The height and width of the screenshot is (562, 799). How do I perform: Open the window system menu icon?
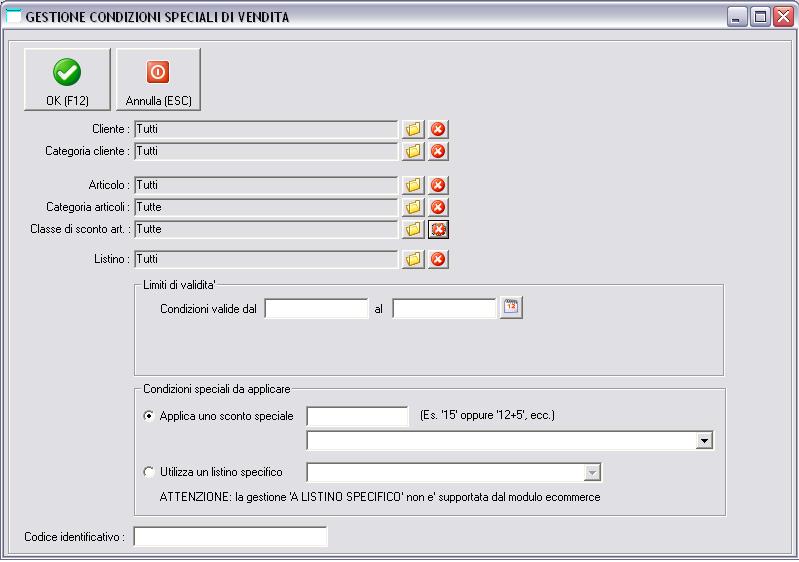[x=13, y=16]
